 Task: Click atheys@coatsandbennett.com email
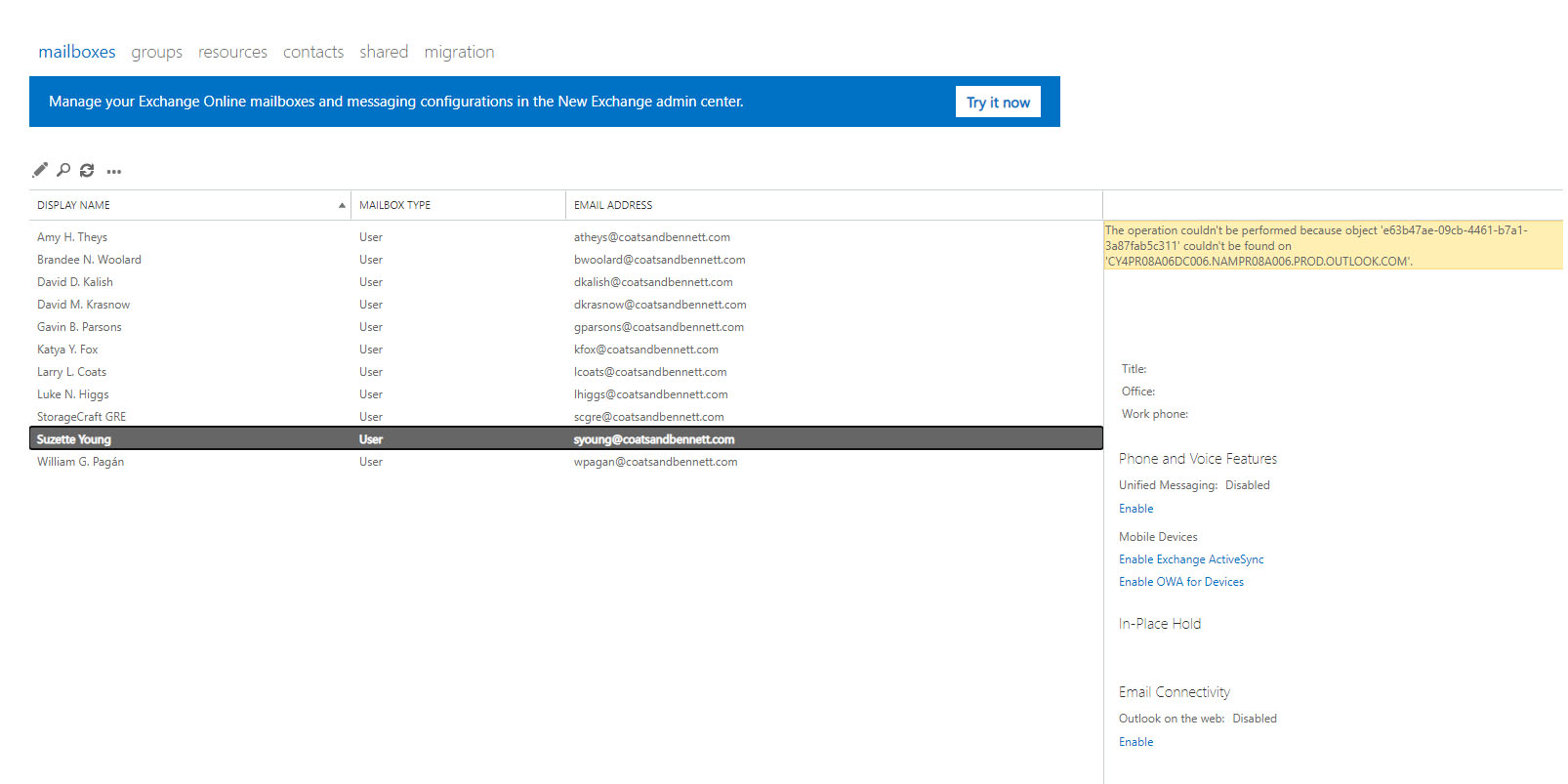(651, 237)
